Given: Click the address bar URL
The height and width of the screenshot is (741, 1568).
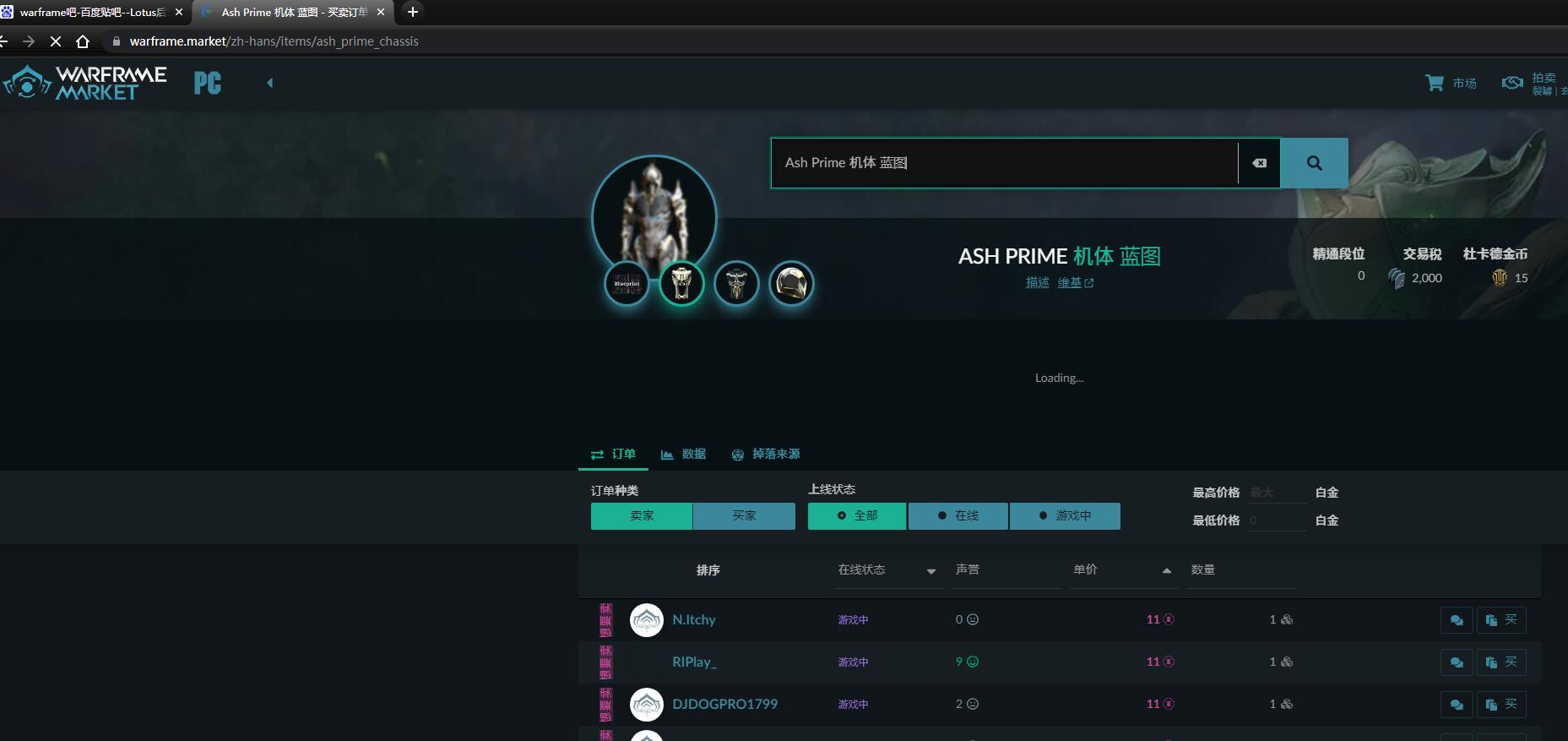Looking at the screenshot, I should [x=274, y=41].
